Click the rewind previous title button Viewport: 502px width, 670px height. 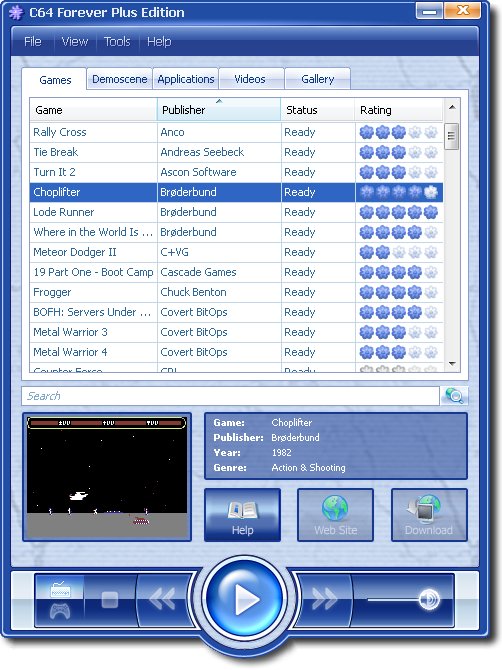coord(162,599)
